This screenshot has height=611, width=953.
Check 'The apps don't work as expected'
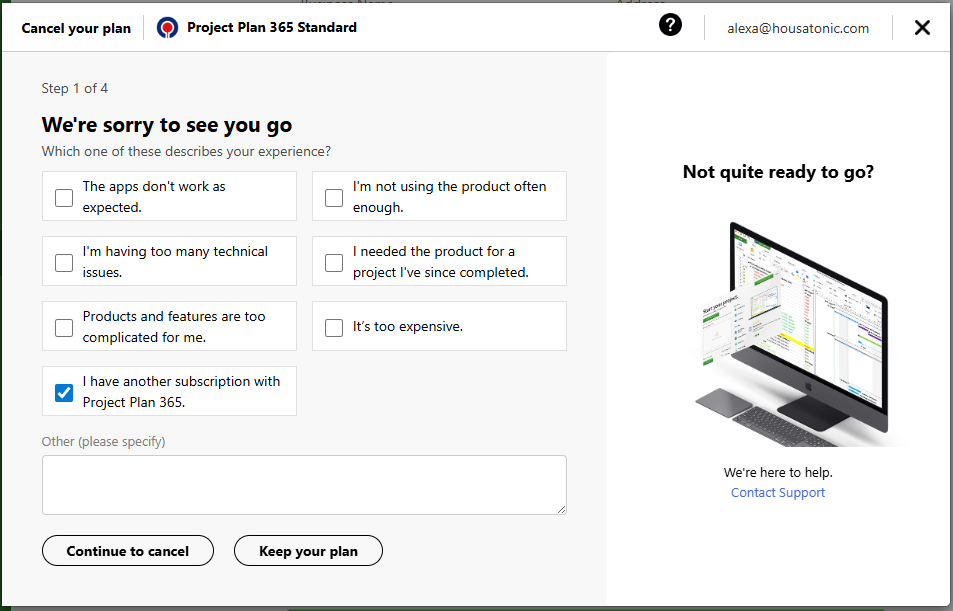[64, 198]
